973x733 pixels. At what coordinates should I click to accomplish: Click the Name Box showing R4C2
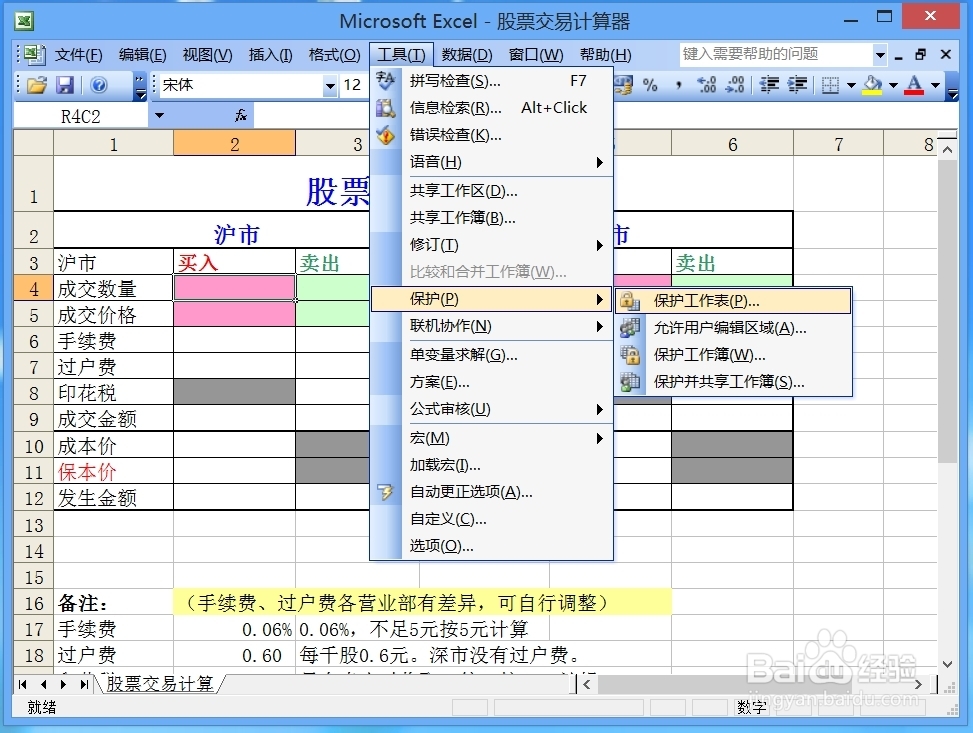81,116
